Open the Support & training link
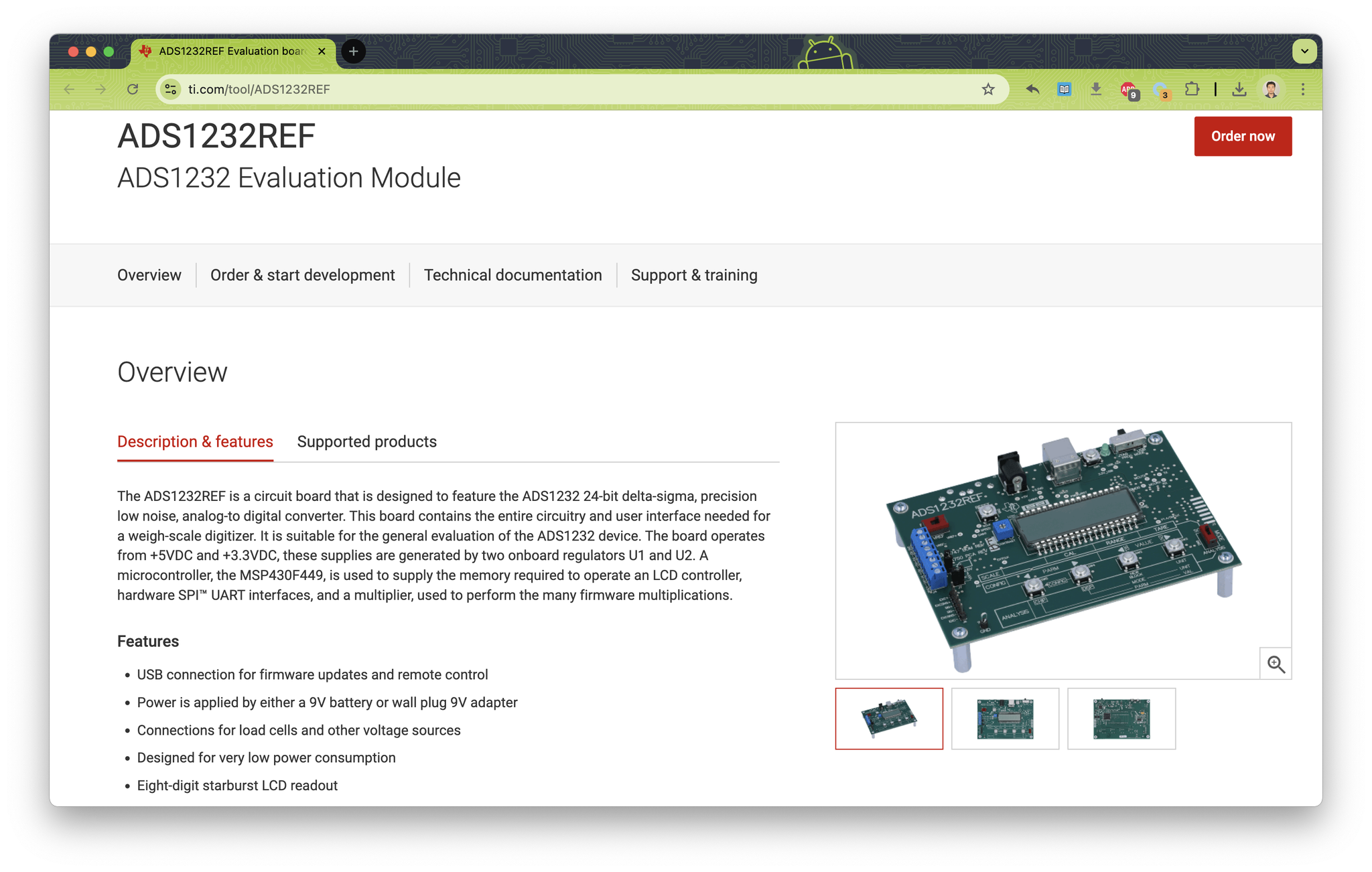Screen dimensions: 1372x872 (694, 275)
